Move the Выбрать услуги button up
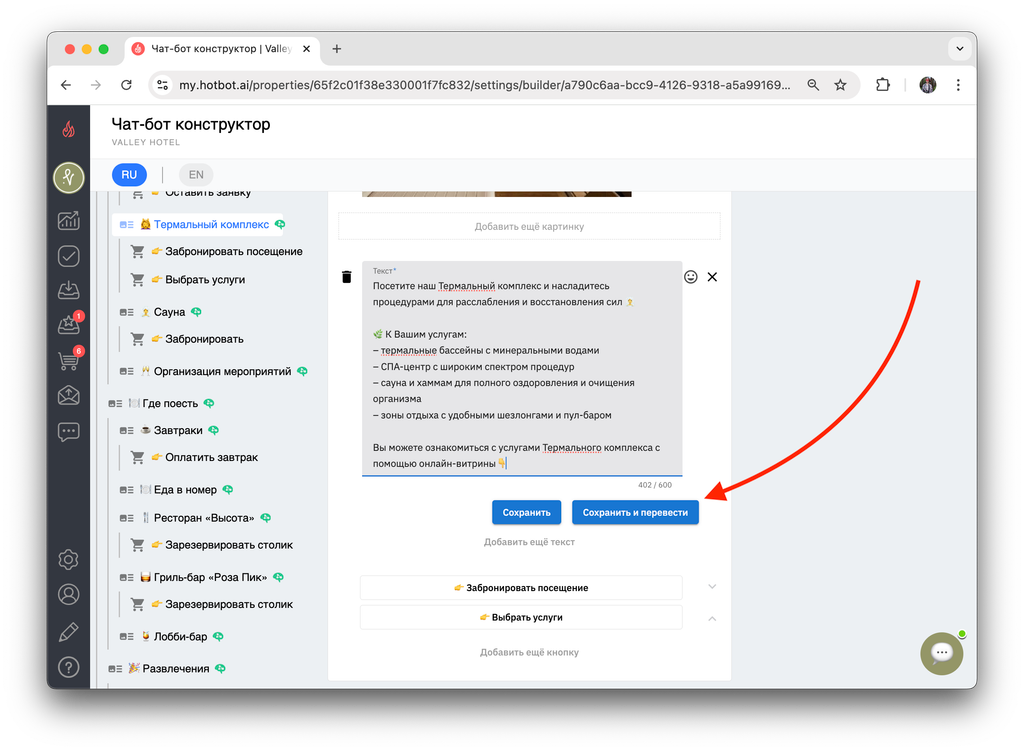The height and width of the screenshot is (751, 1024). (712, 618)
